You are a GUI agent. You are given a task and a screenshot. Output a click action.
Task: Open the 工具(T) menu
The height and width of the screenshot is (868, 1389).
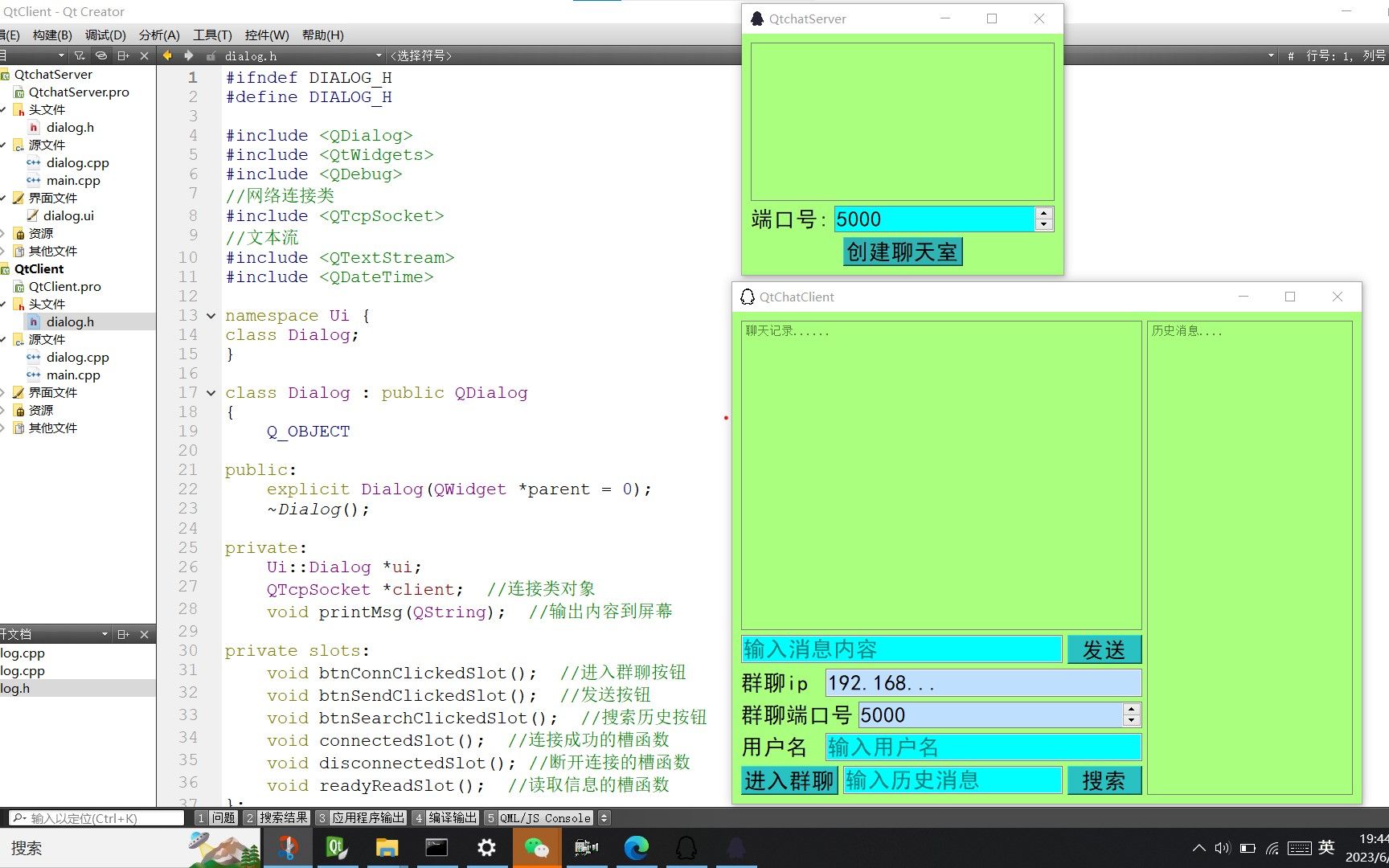[212, 35]
